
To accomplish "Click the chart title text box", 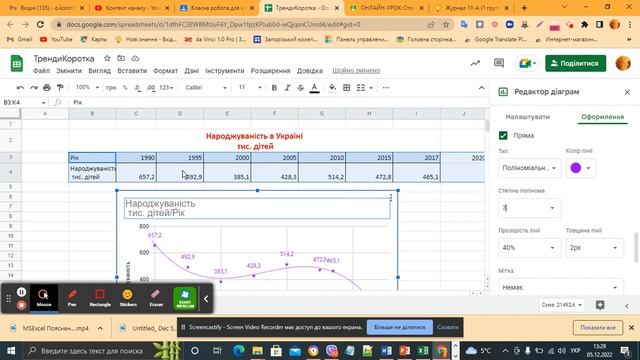I will [257, 208].
